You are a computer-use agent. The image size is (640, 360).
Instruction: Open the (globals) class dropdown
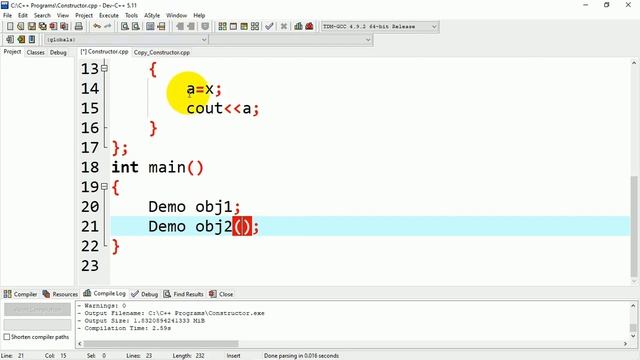pos(204,40)
